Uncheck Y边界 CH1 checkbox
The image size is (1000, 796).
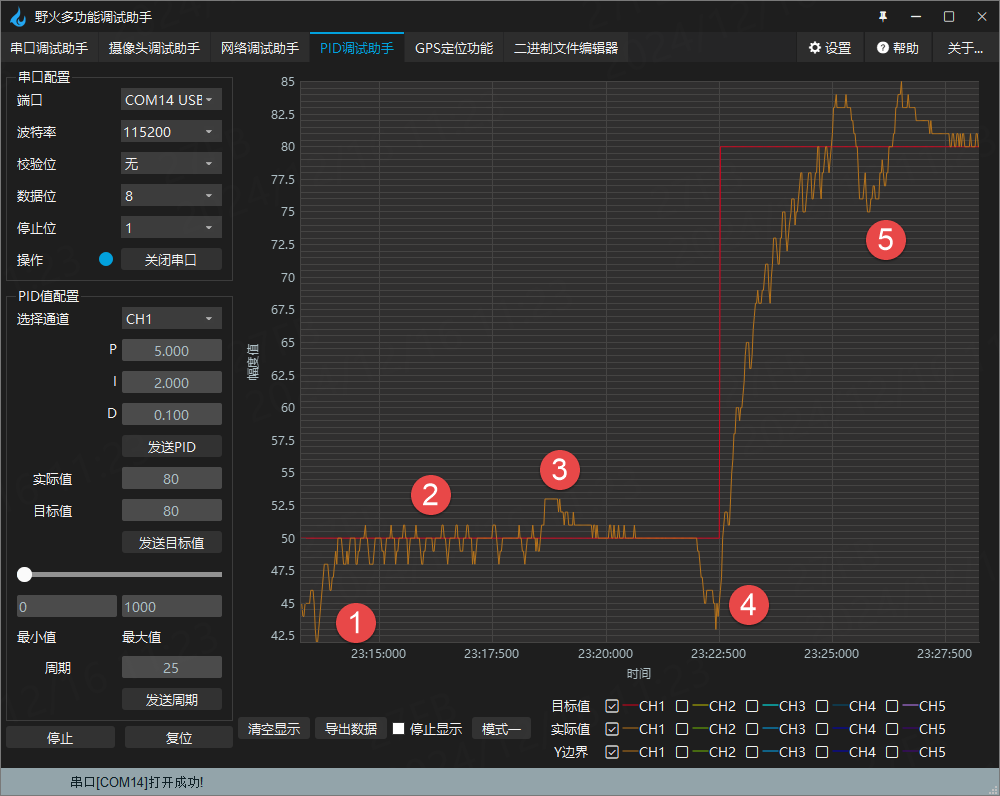tap(612, 752)
